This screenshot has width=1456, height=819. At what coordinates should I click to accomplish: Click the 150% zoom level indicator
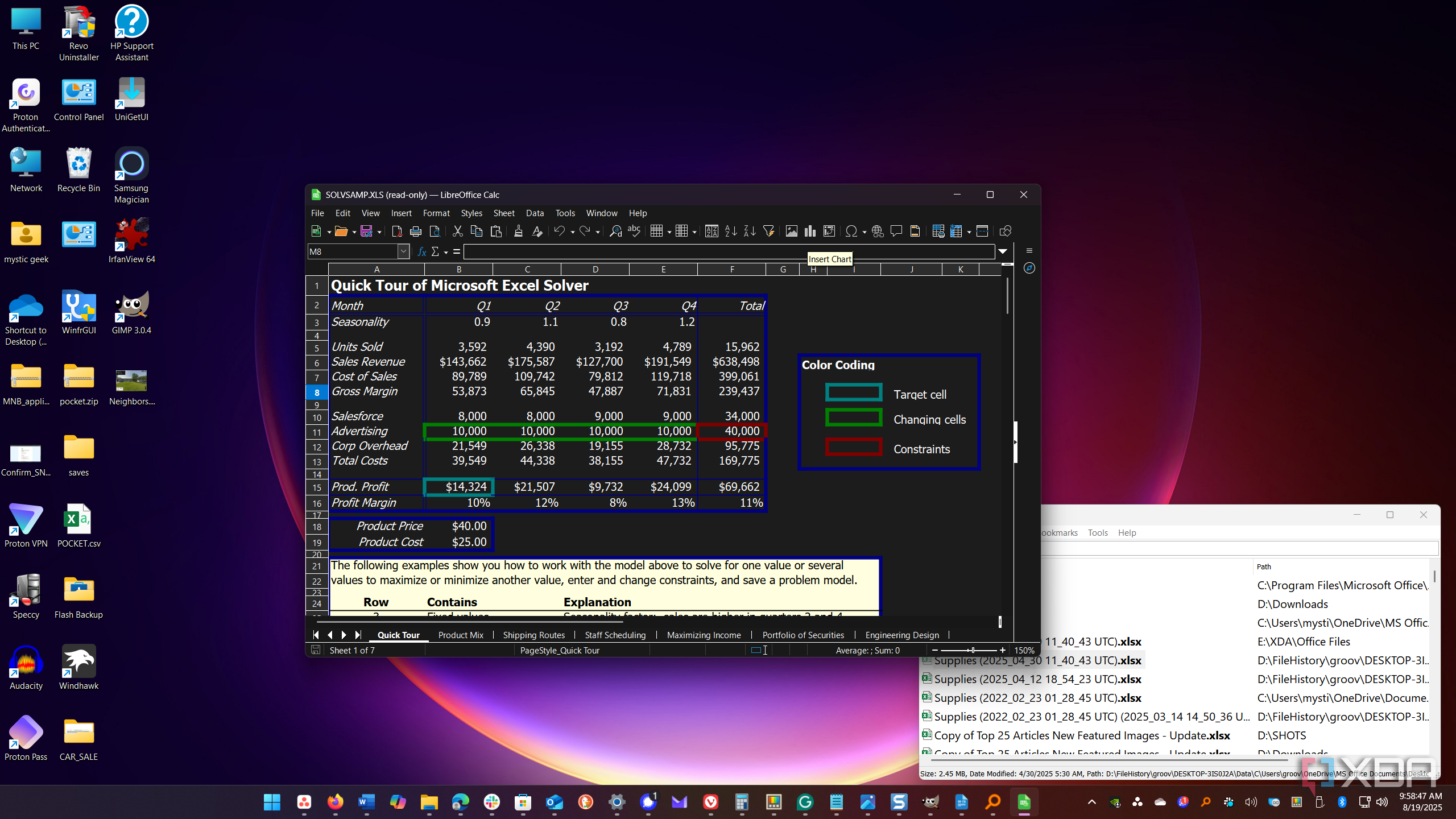coord(1024,650)
